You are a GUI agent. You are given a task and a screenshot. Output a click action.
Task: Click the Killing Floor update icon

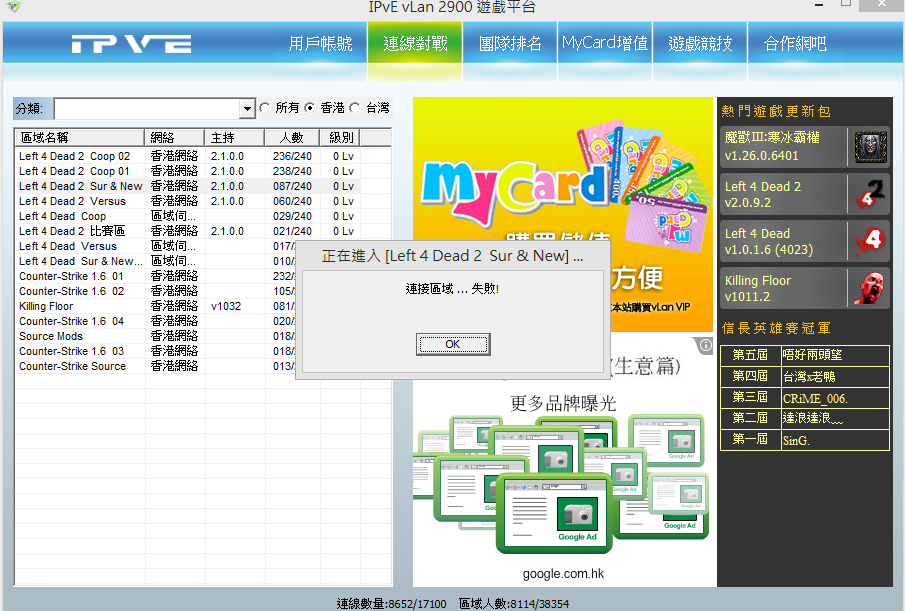point(870,288)
